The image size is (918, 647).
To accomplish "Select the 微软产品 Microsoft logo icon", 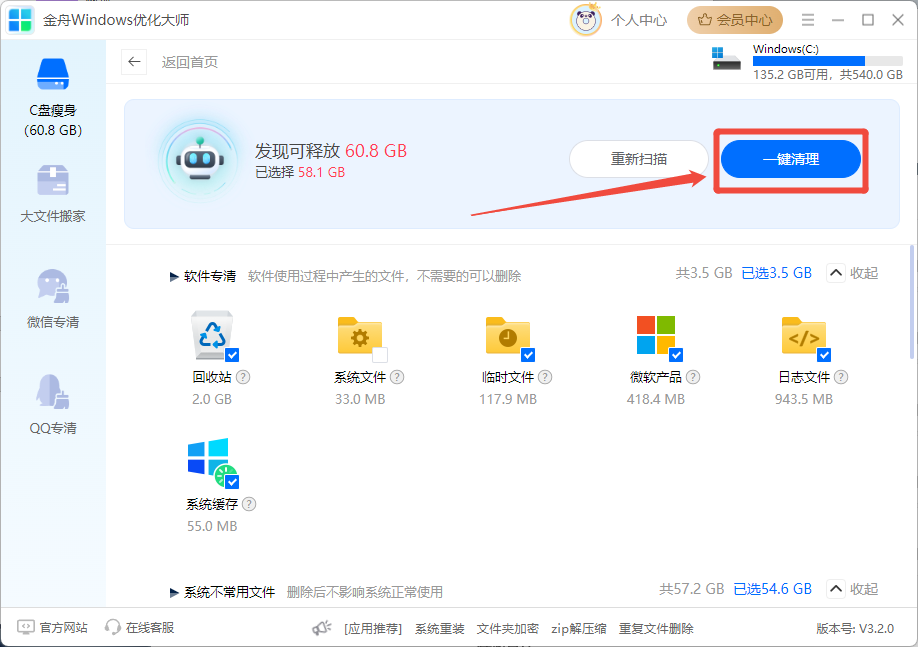I will coord(656,335).
